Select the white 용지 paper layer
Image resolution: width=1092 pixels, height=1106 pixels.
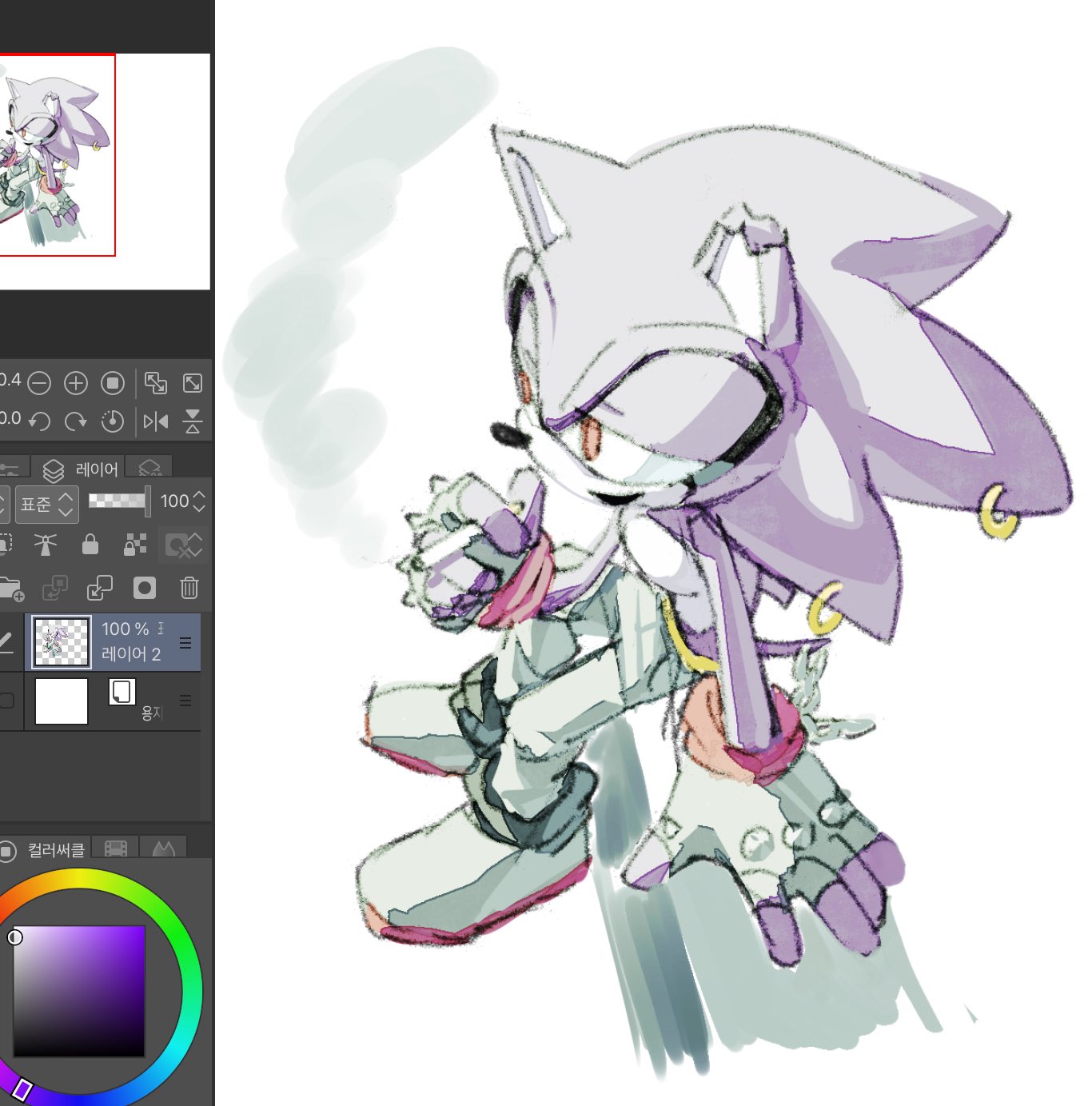[x=62, y=701]
